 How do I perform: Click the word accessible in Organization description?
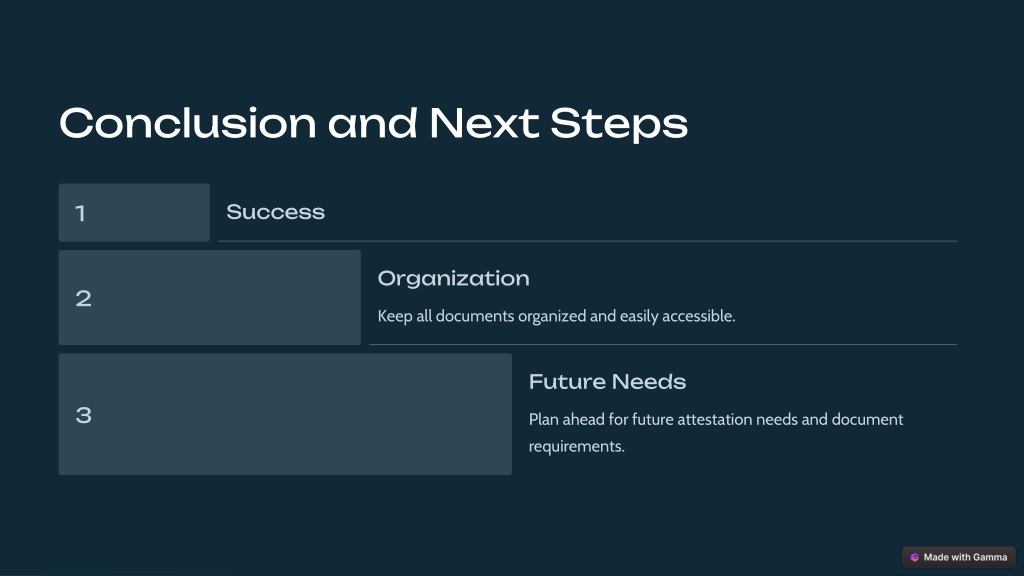click(699, 316)
